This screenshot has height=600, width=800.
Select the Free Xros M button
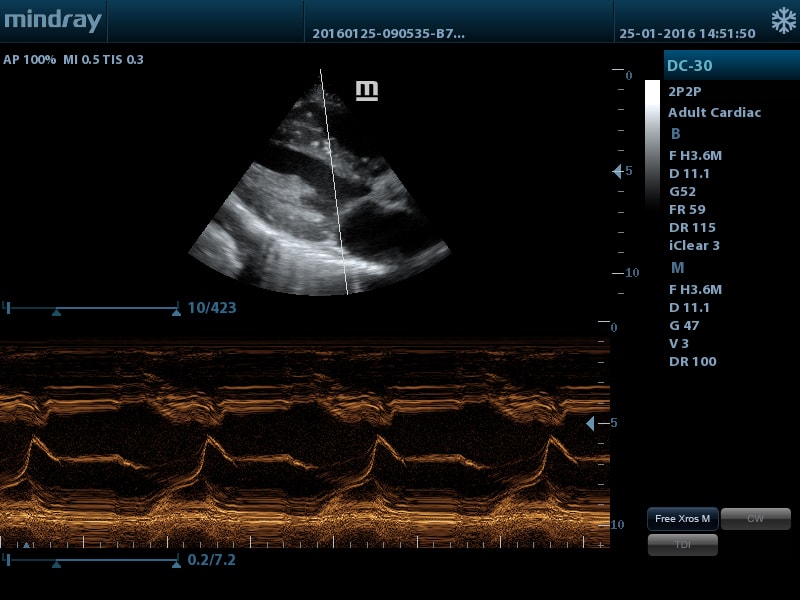683,519
